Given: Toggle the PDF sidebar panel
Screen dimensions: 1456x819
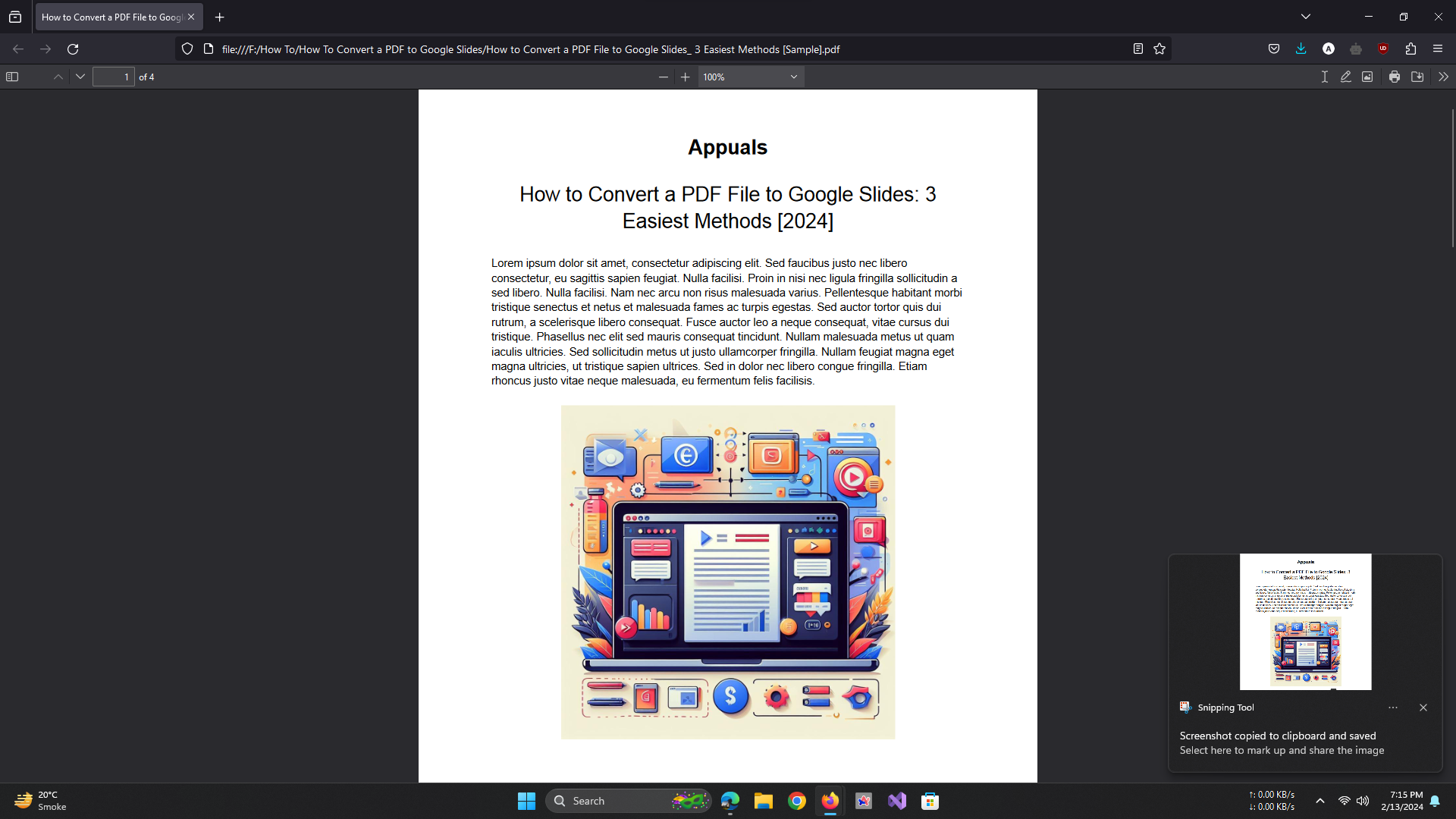Looking at the screenshot, I should pos(12,77).
